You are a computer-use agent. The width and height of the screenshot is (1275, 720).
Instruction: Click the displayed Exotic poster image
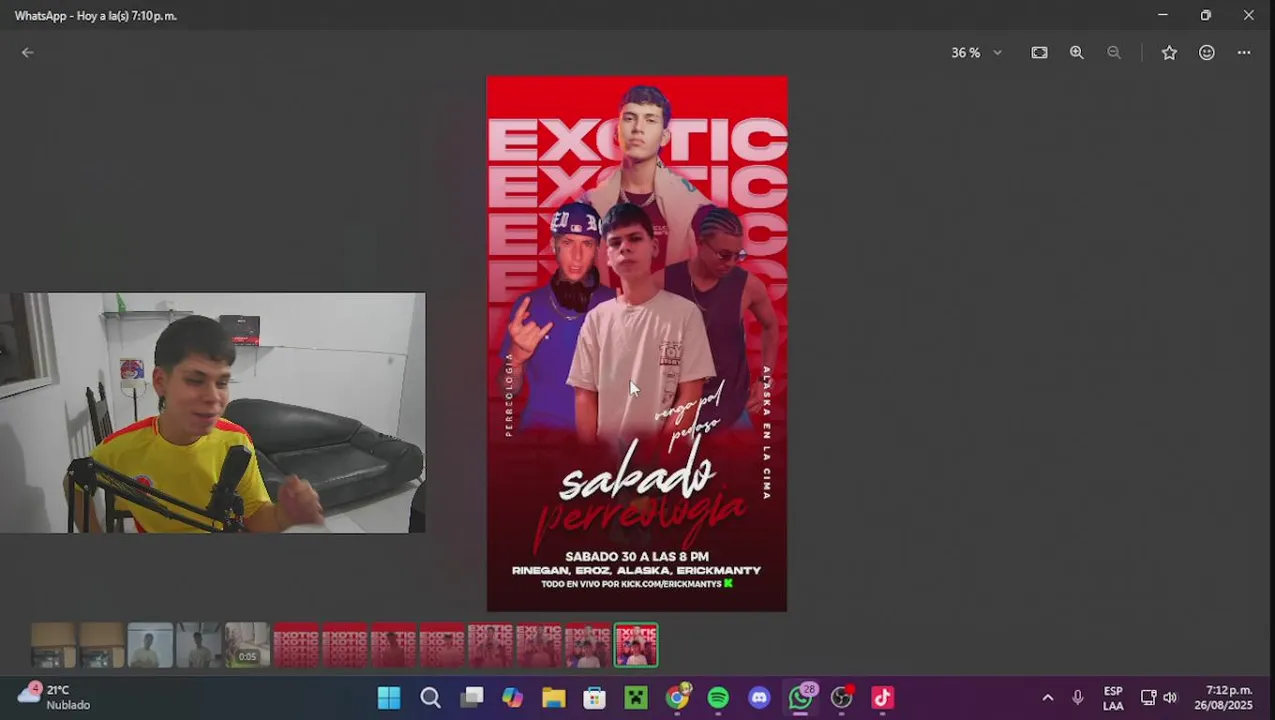(x=636, y=343)
